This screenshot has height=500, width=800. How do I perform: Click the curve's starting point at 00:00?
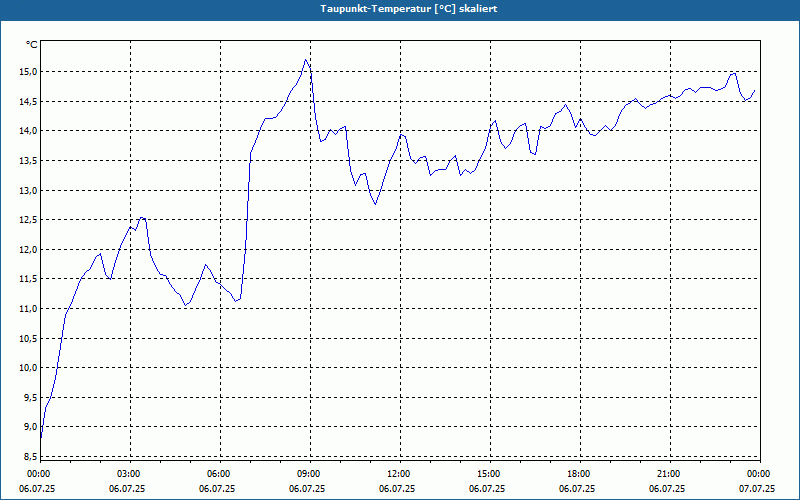point(41,437)
